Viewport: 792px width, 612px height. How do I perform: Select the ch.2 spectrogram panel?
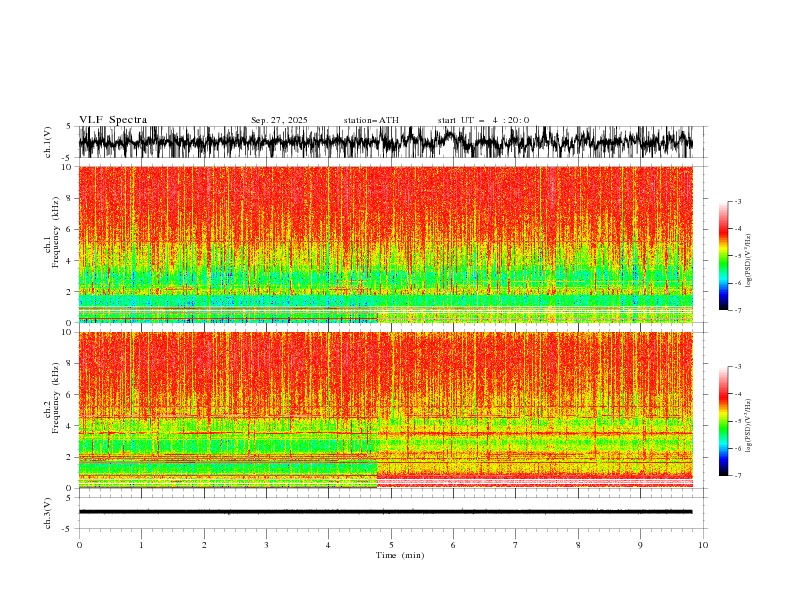coord(385,410)
